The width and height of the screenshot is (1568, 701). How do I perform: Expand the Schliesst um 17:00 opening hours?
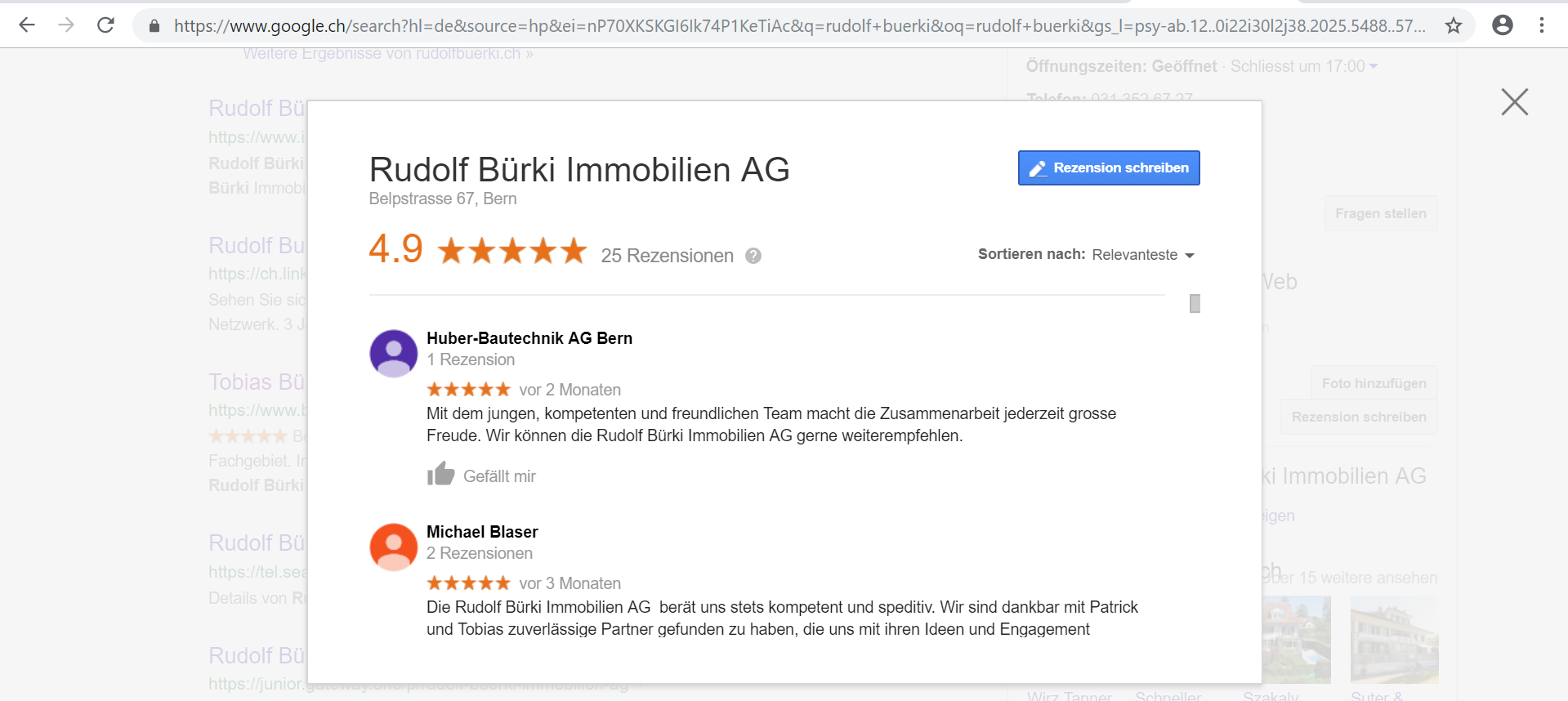pos(1304,66)
